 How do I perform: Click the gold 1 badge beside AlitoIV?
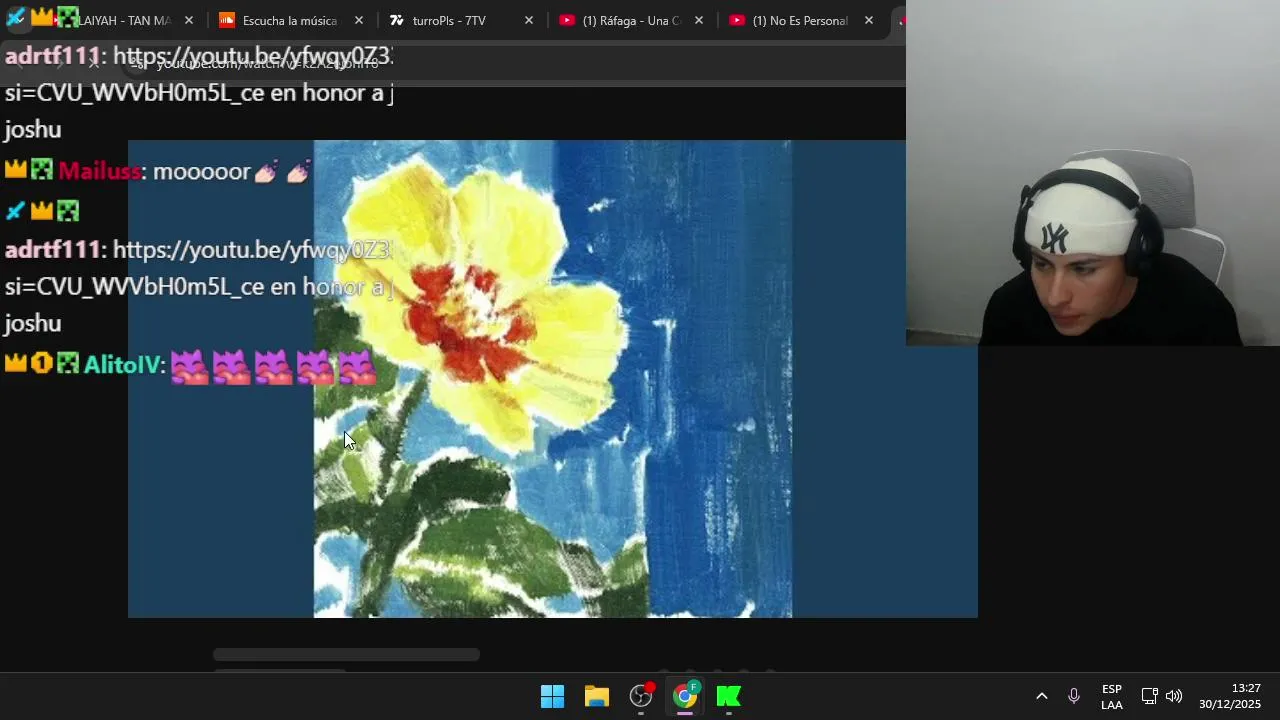point(41,363)
